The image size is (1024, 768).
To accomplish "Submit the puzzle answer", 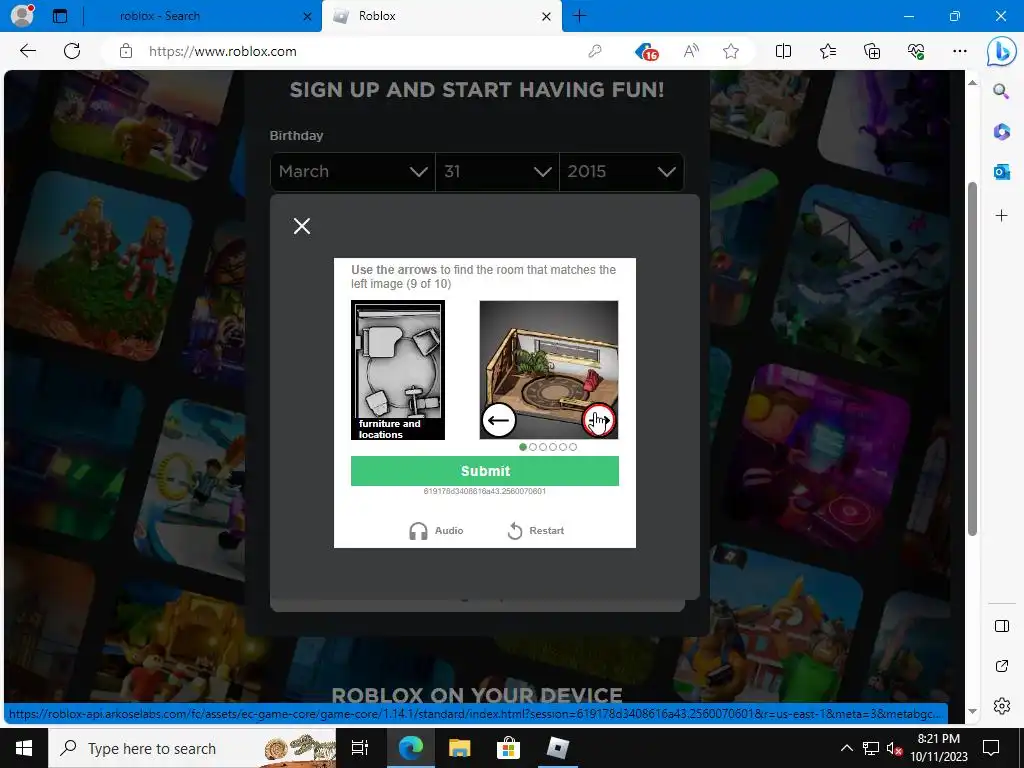I will tap(485, 471).
